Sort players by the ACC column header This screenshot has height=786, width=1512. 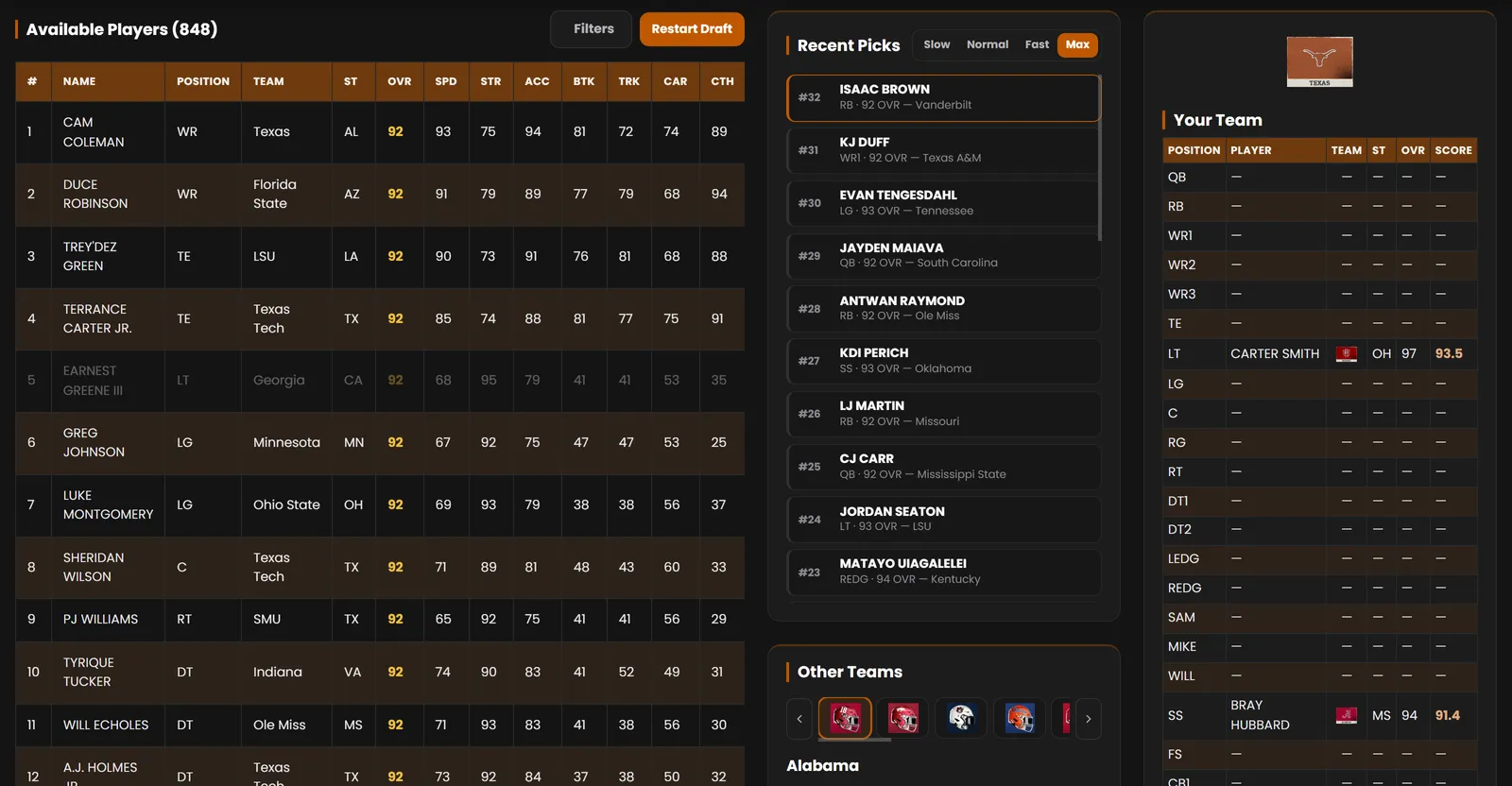pyautogui.click(x=537, y=81)
